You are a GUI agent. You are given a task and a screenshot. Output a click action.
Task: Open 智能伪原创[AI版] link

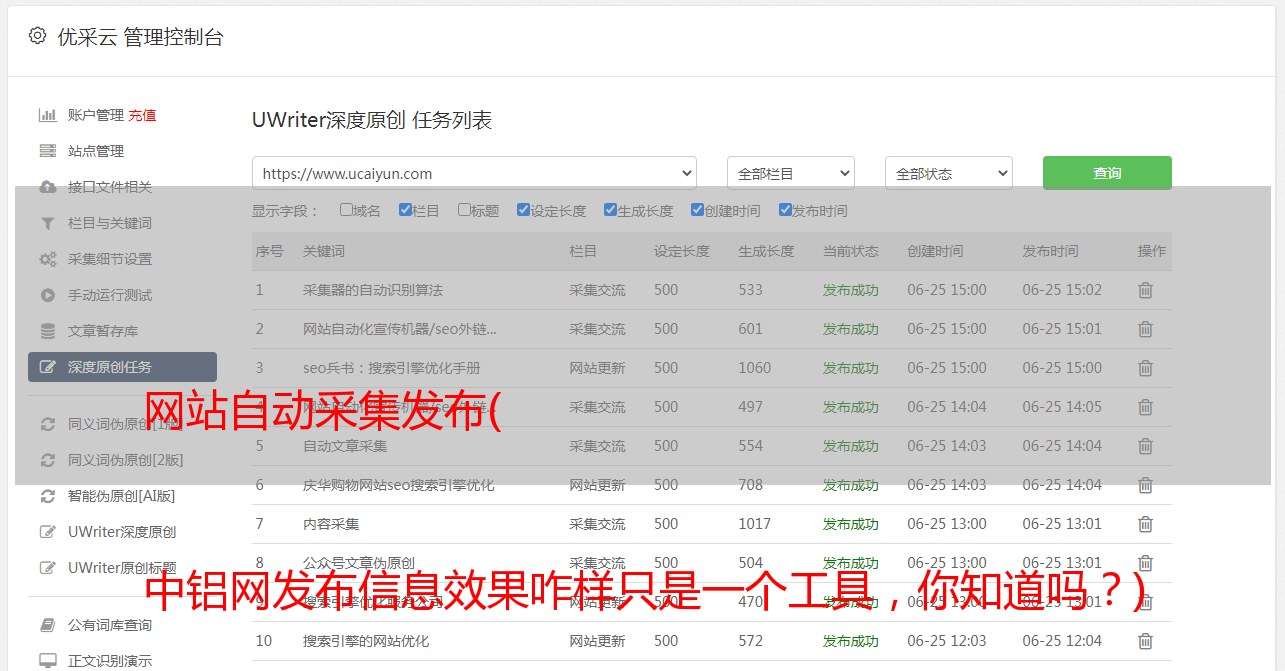(121, 496)
